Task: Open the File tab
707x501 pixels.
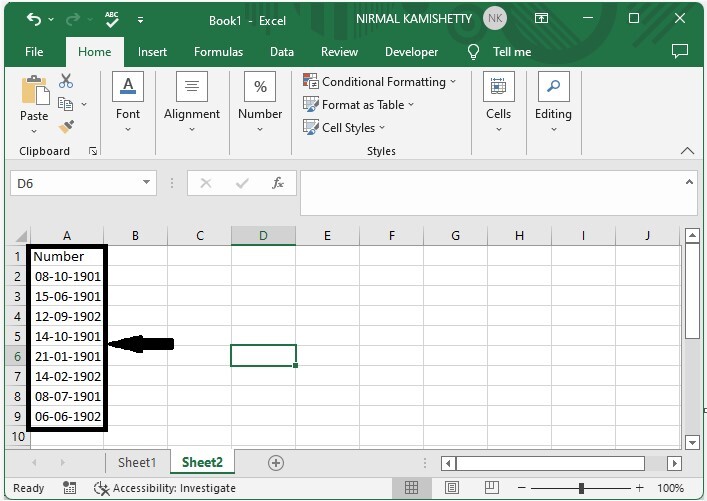Action: [x=34, y=52]
